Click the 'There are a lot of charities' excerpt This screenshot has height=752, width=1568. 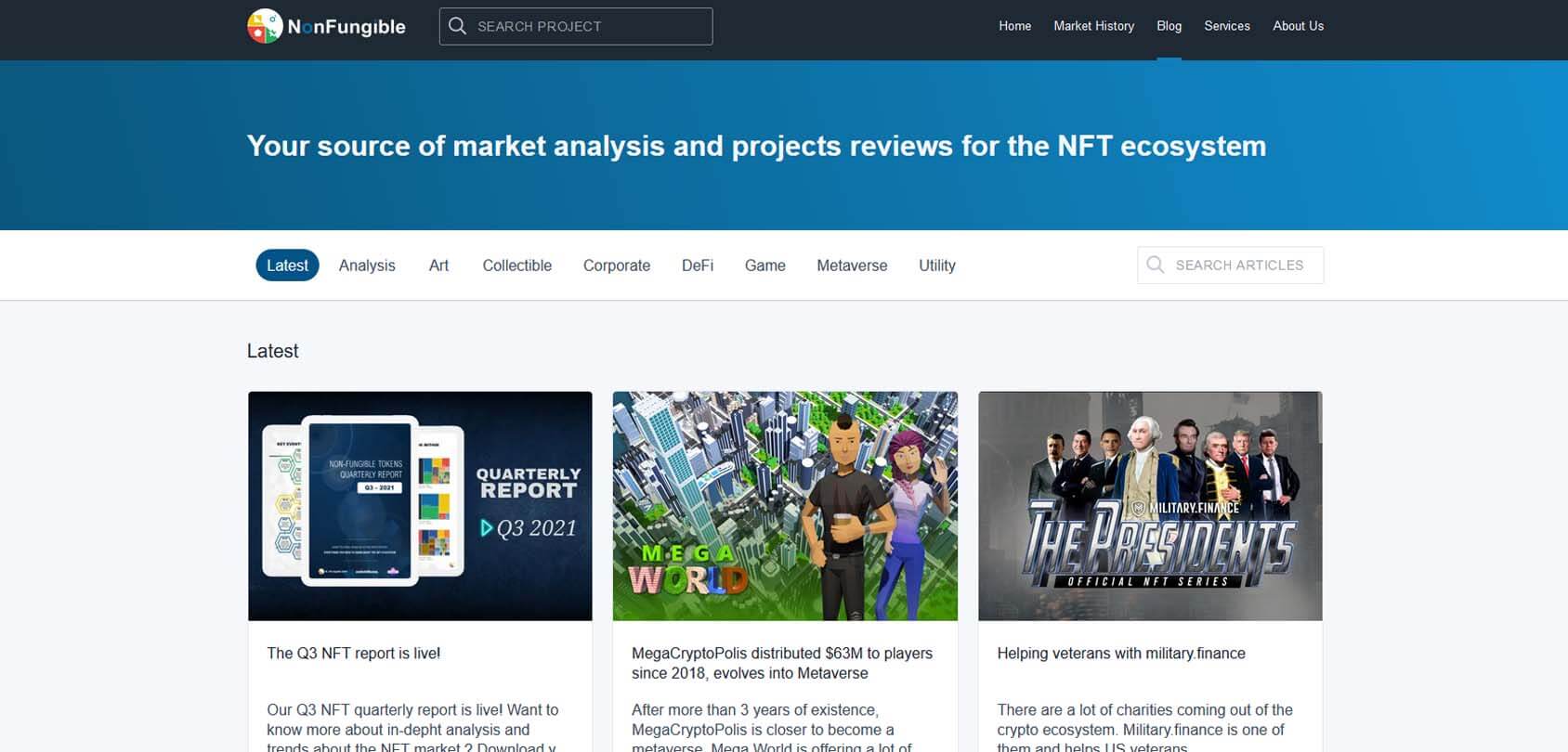1144,729
